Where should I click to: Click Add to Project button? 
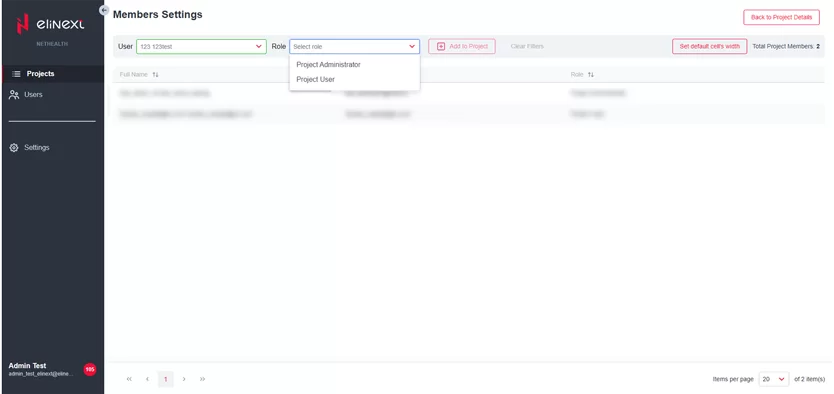462,46
